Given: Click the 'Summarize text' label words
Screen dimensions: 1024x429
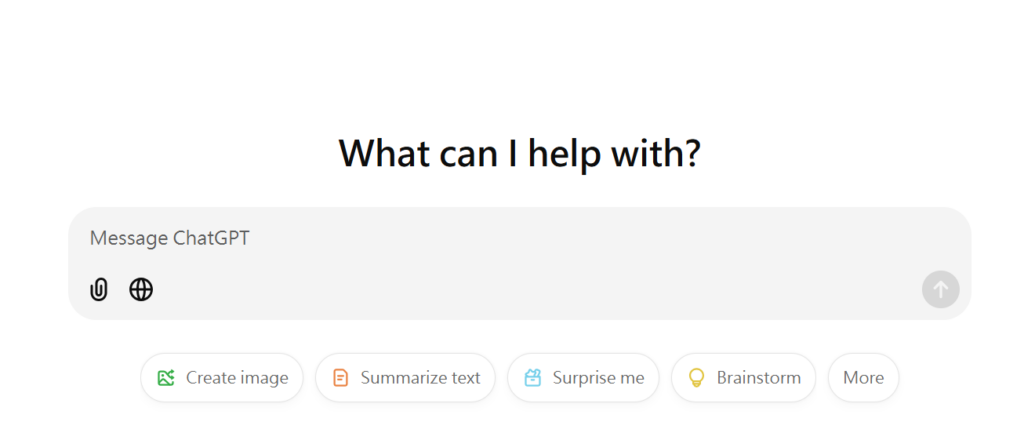Looking at the screenshot, I should click(421, 377).
